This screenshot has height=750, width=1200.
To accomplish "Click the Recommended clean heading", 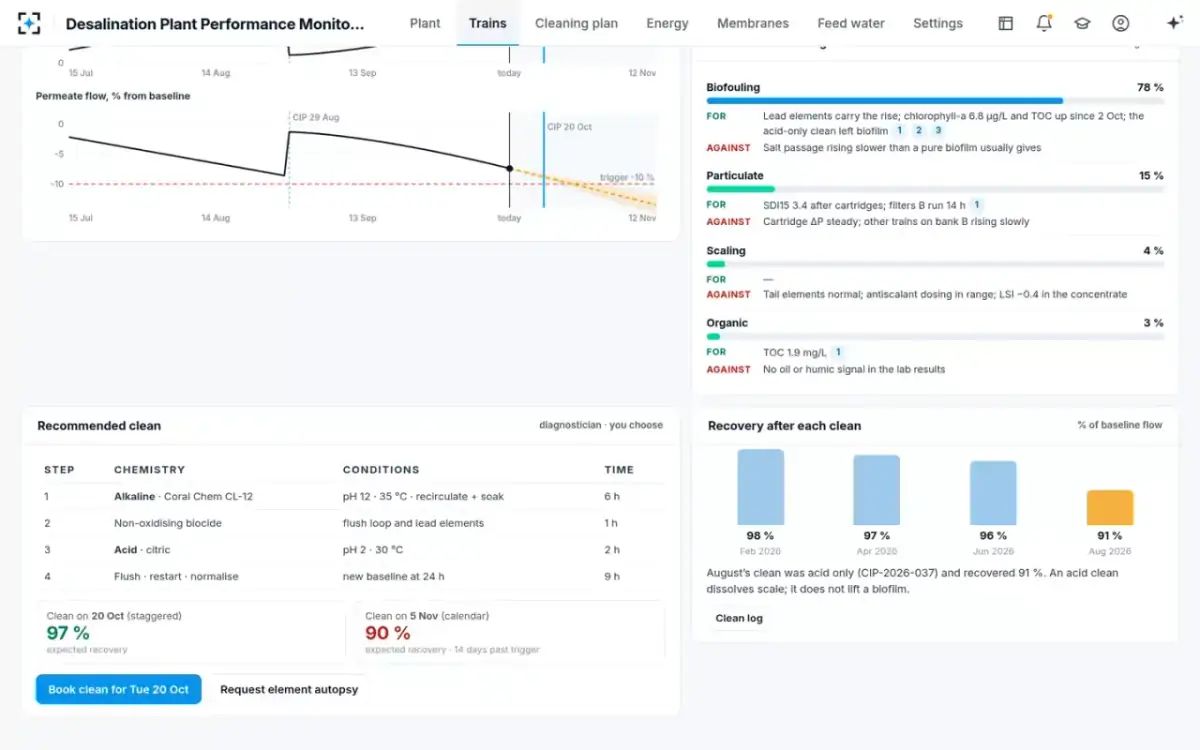I will tap(99, 425).
